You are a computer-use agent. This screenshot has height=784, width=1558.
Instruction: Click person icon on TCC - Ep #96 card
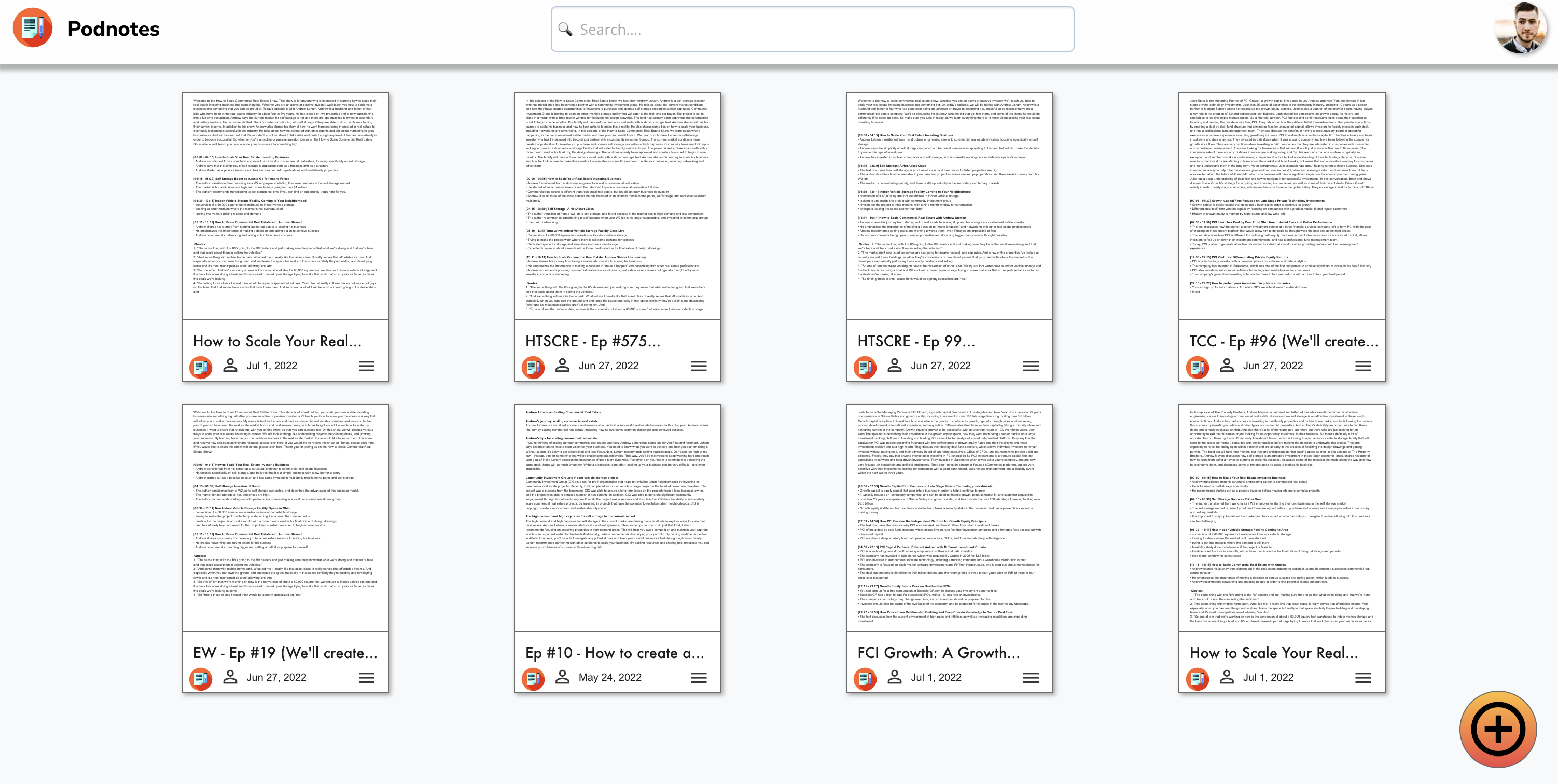(x=1227, y=365)
